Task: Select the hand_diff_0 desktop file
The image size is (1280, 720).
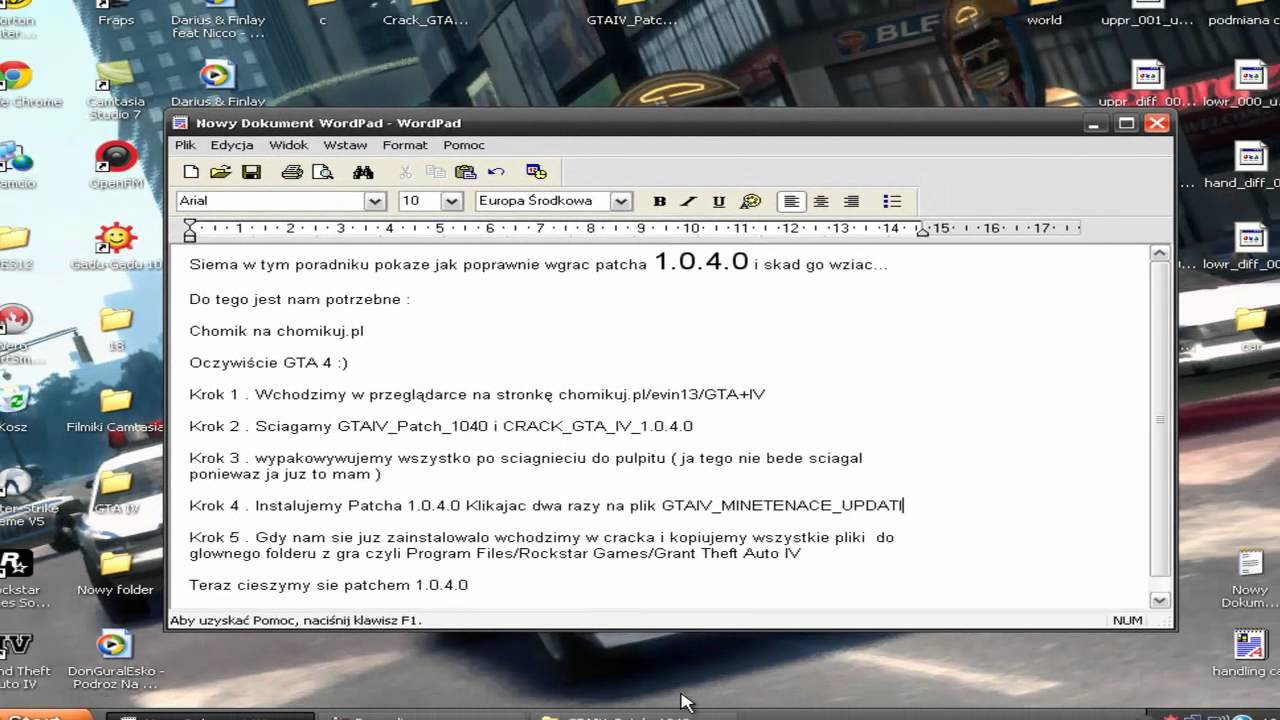Action: pyautogui.click(x=1245, y=165)
